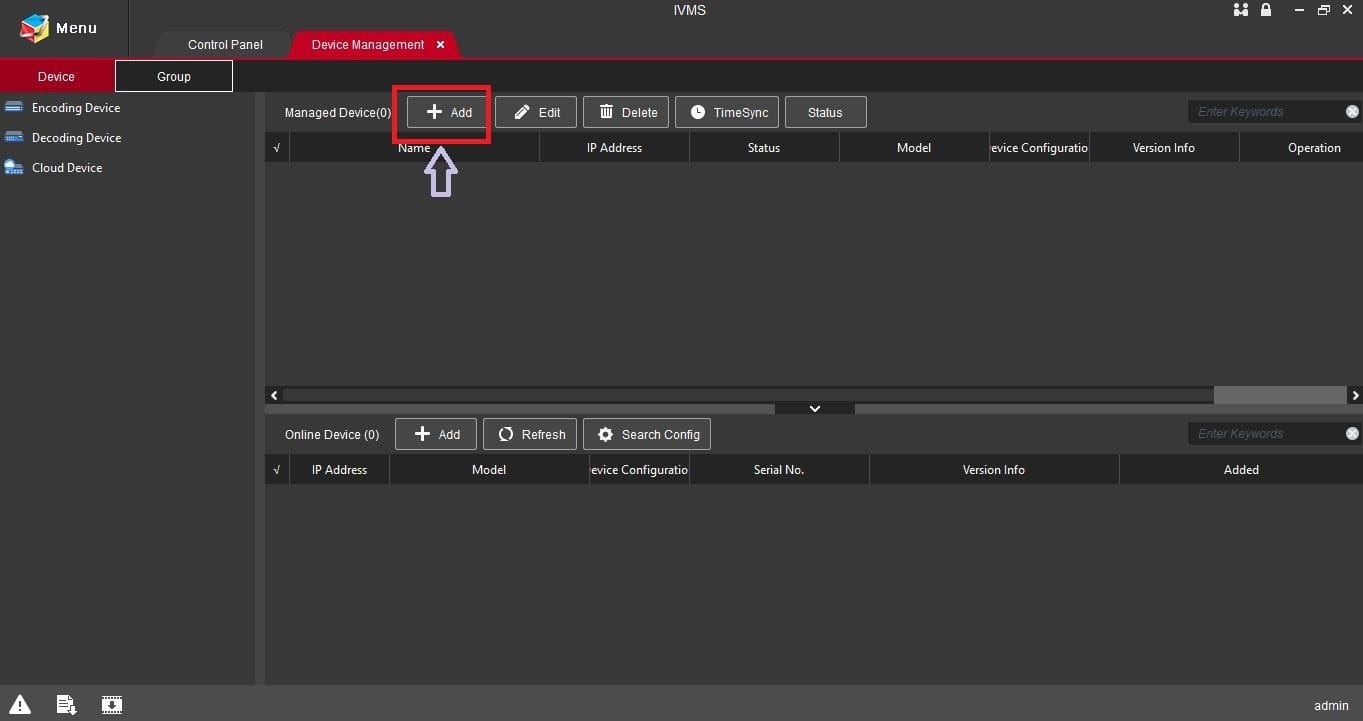This screenshot has width=1363, height=721.
Task: Refresh the online device list
Action: click(x=530, y=434)
